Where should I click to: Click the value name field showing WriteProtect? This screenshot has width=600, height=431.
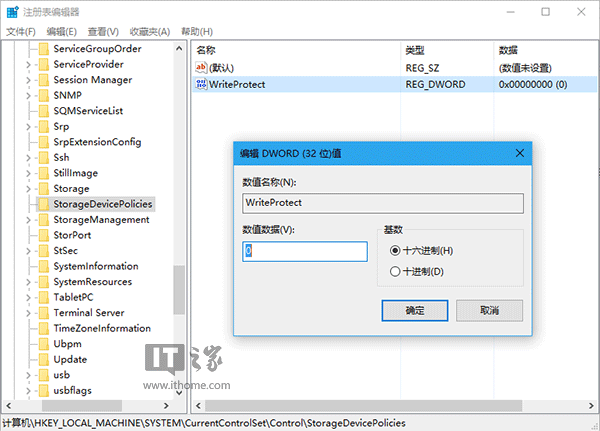coord(383,203)
